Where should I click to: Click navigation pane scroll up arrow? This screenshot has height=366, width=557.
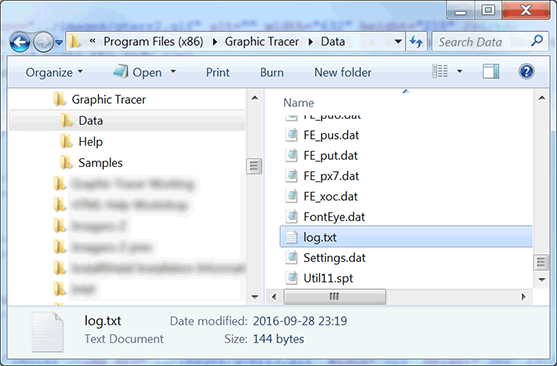[255, 98]
